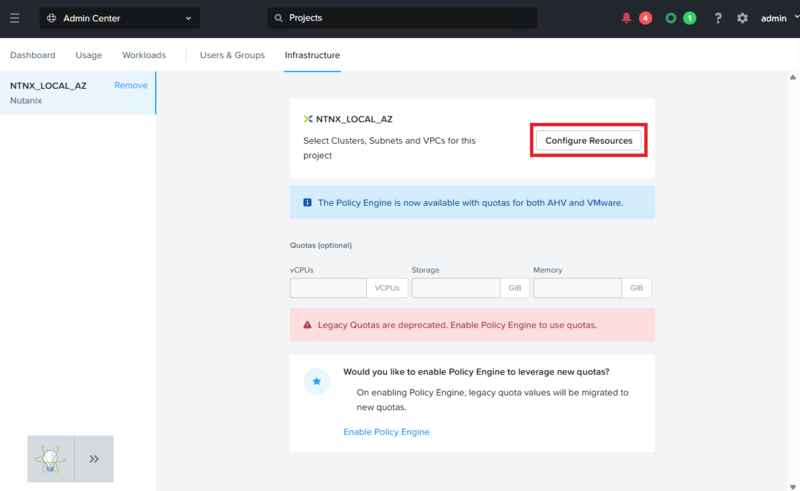Open tasks via the green circle icon
Viewport: 800px width, 491px height.
[x=671, y=18]
